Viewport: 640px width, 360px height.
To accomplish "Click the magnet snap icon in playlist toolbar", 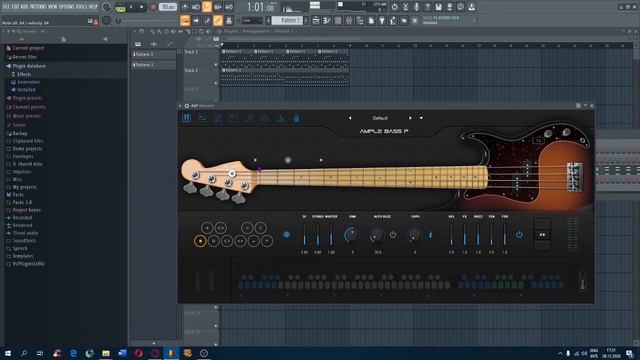I will coord(141,31).
